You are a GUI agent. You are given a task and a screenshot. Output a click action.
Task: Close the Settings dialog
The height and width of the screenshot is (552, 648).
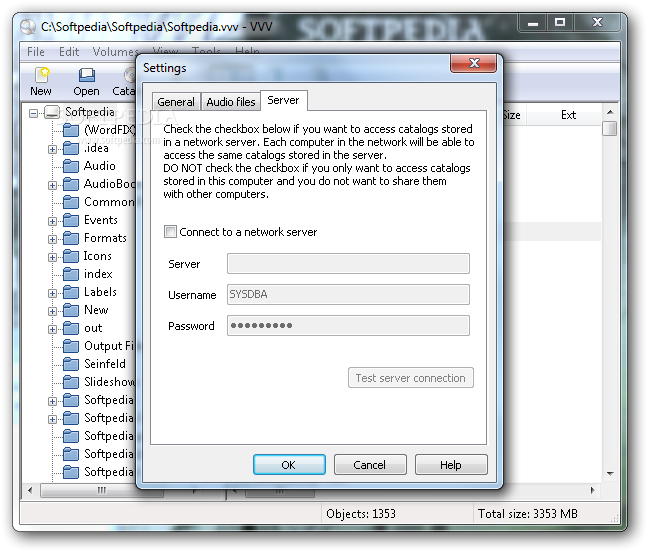[474, 63]
